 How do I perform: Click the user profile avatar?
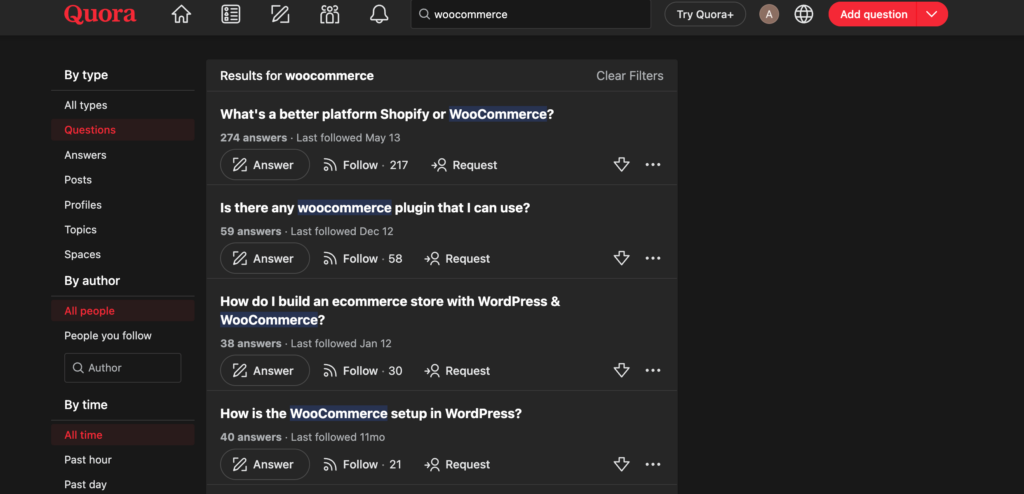point(769,15)
